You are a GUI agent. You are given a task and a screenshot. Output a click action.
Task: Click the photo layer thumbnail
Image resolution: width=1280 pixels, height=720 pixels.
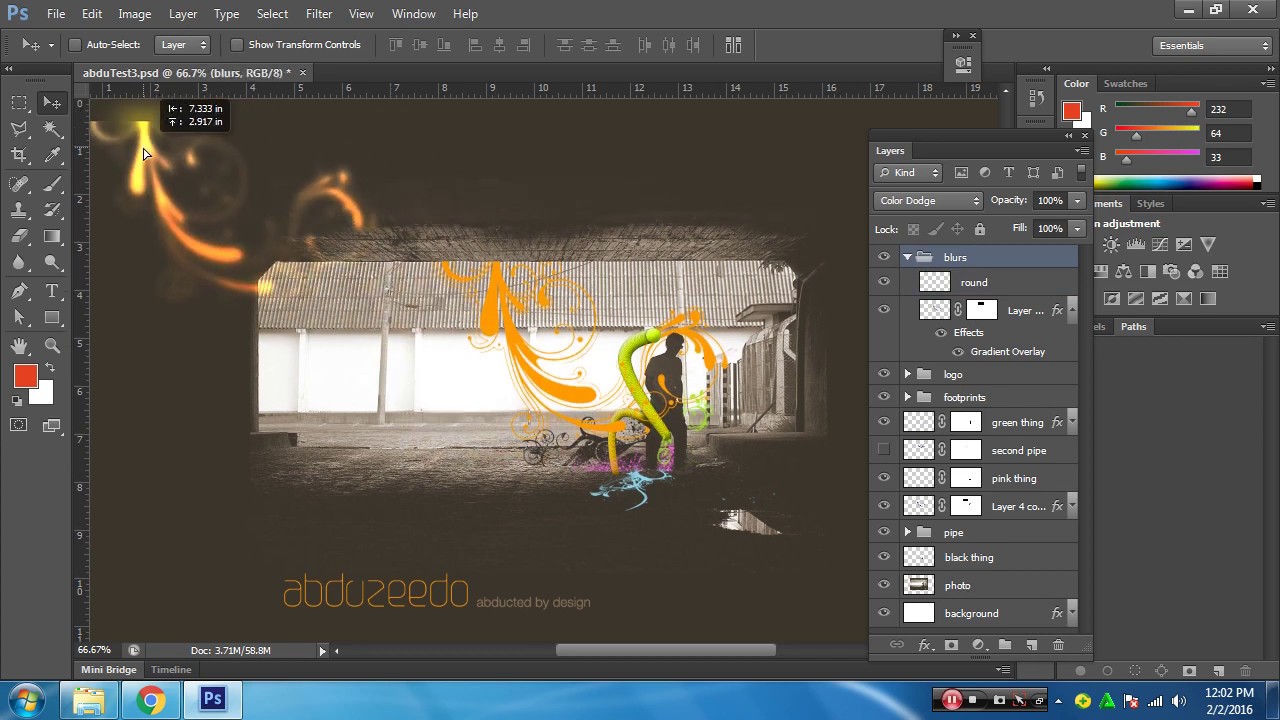point(918,585)
